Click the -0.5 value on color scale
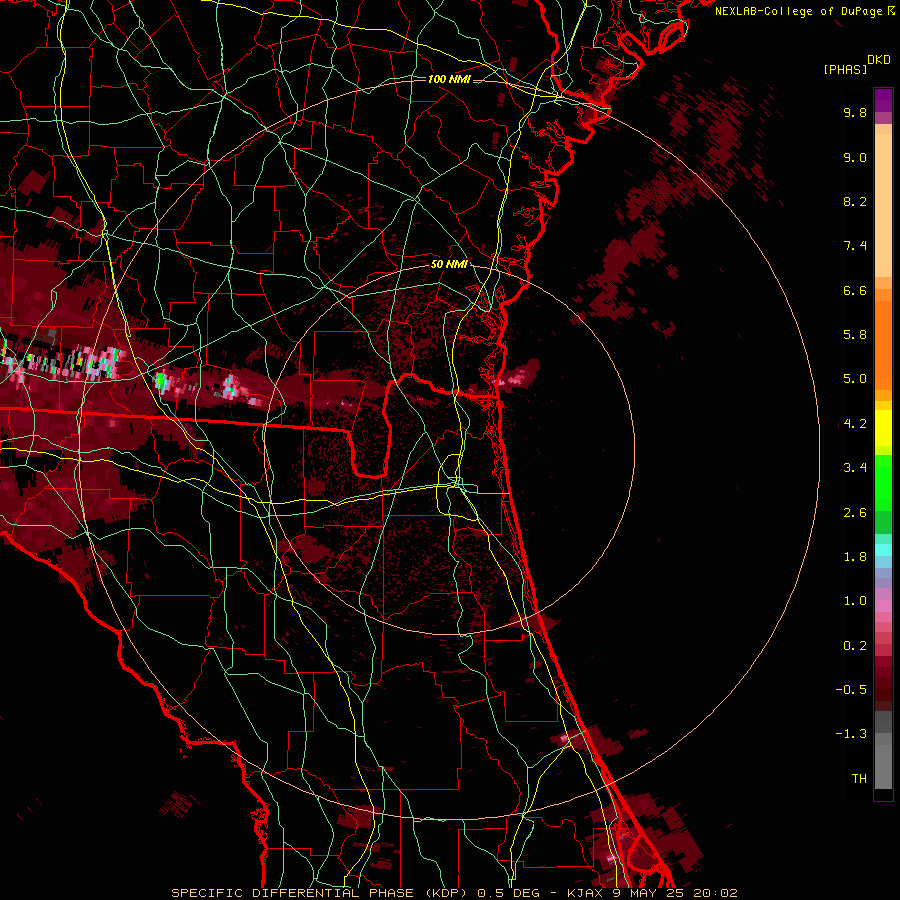900x900 pixels. [851, 690]
